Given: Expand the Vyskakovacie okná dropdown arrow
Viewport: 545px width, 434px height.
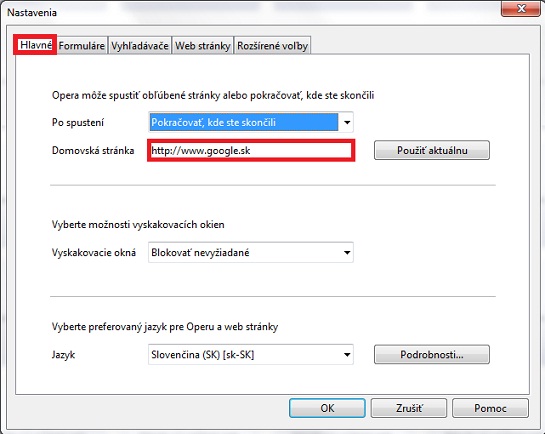Looking at the screenshot, I should coord(347,252).
